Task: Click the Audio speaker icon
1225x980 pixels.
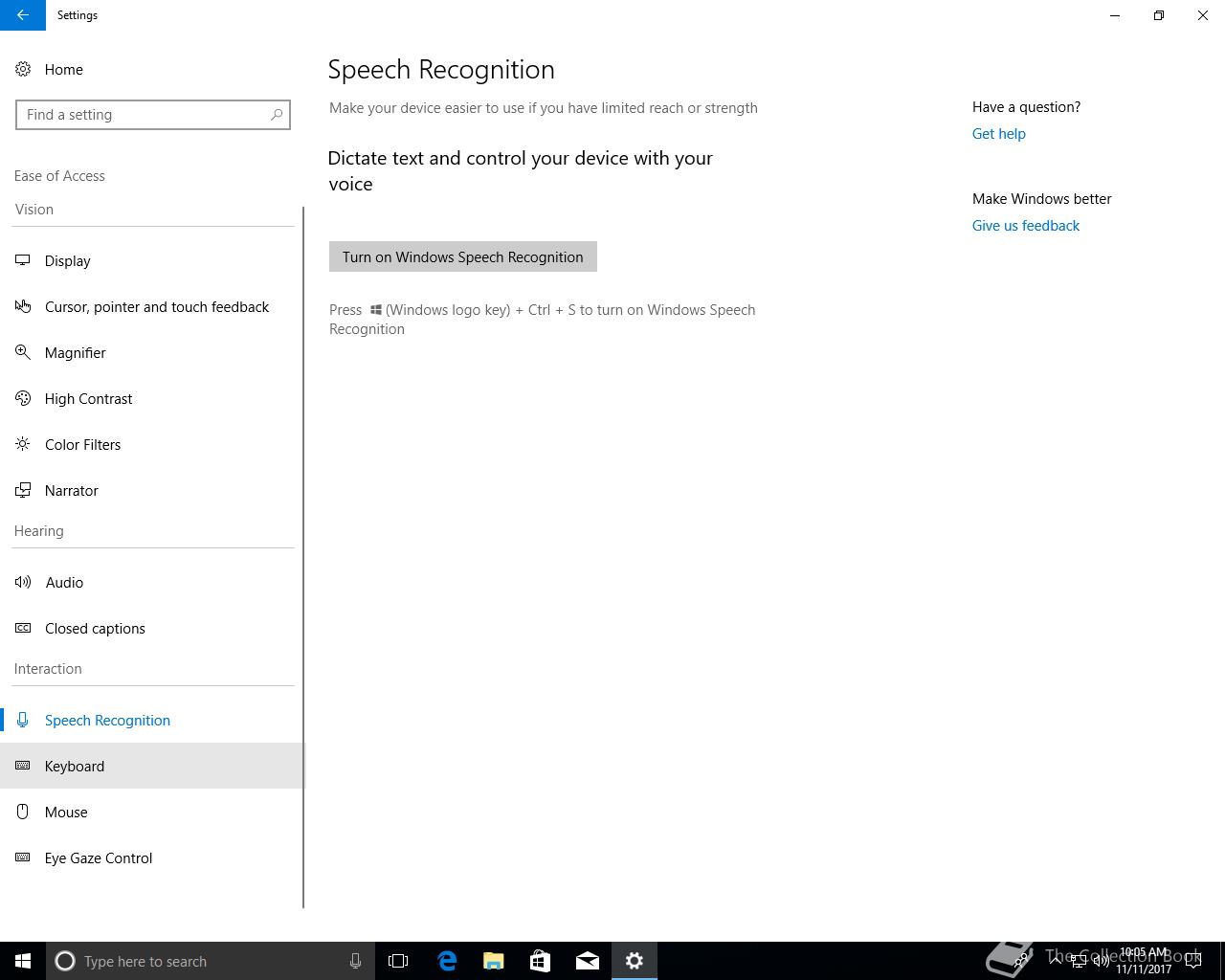Action: (23, 582)
